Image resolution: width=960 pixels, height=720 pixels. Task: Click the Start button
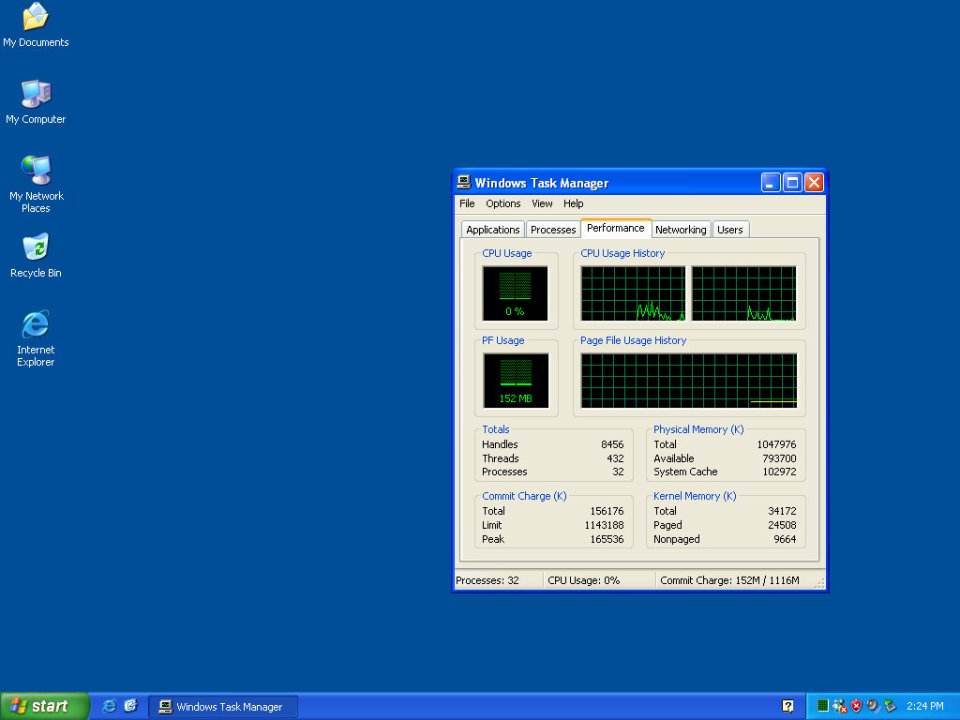click(44, 706)
